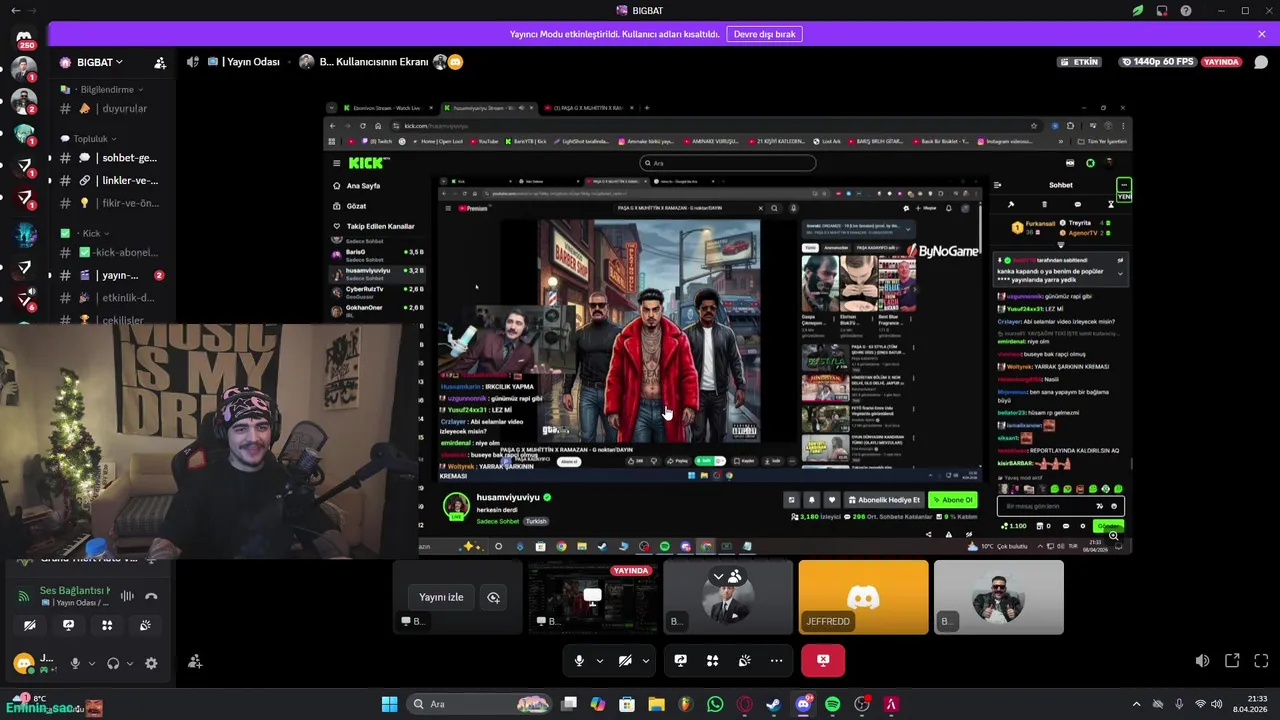Mute microphone in the user panel
This screenshot has height=720, width=1280.
point(75,663)
